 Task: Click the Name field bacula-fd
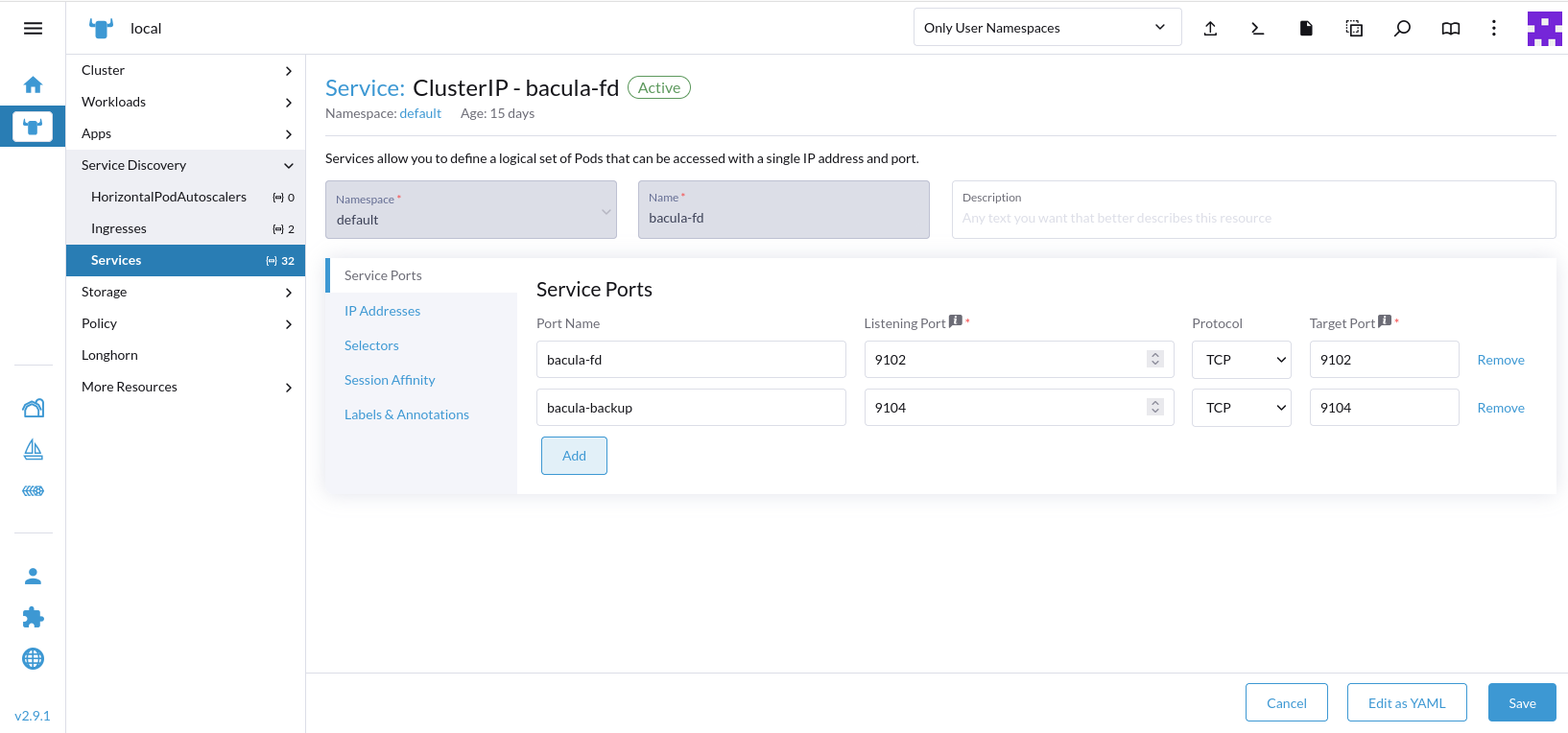pyautogui.click(x=783, y=209)
